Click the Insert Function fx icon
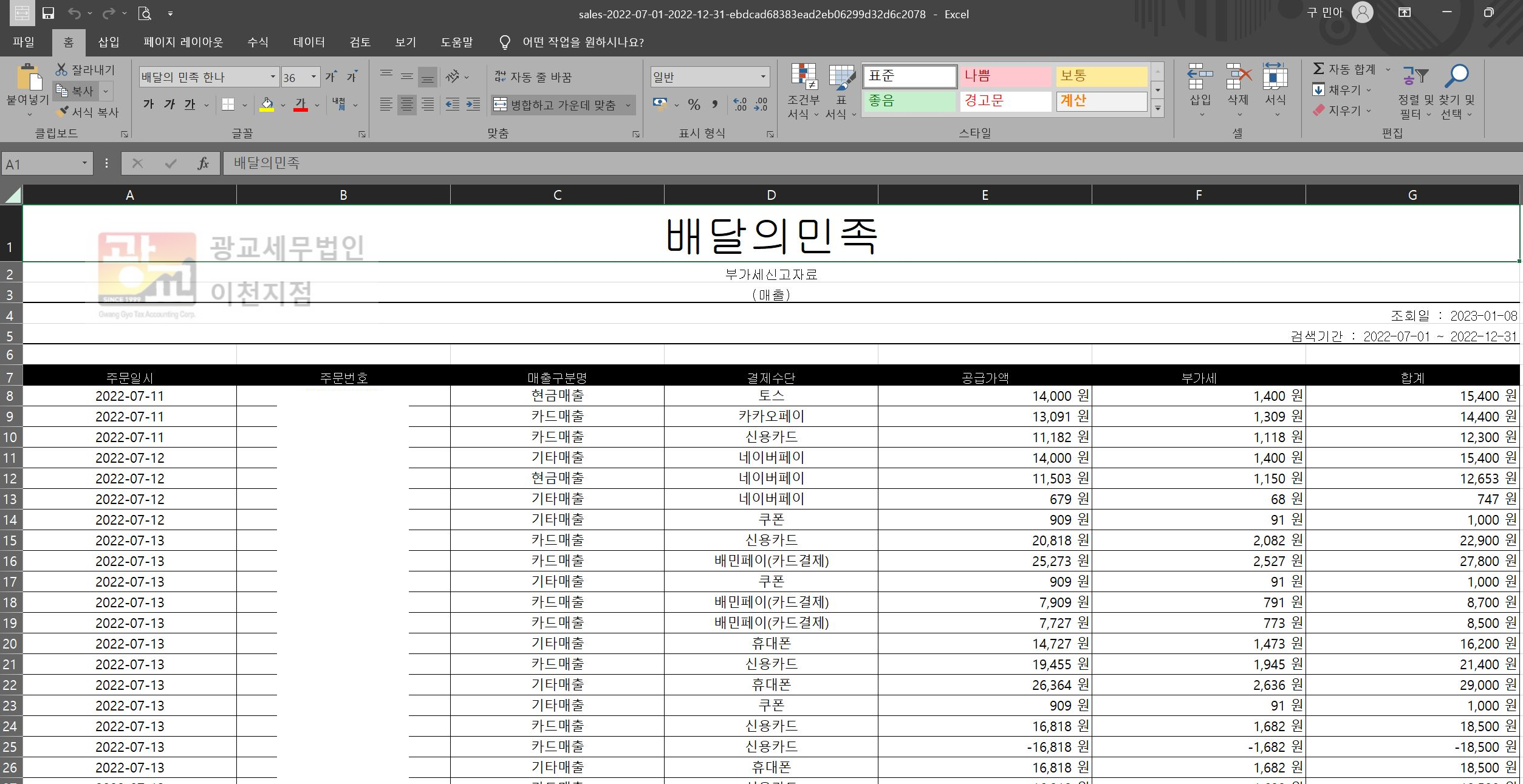Image resolution: width=1523 pixels, height=784 pixels. (203, 163)
